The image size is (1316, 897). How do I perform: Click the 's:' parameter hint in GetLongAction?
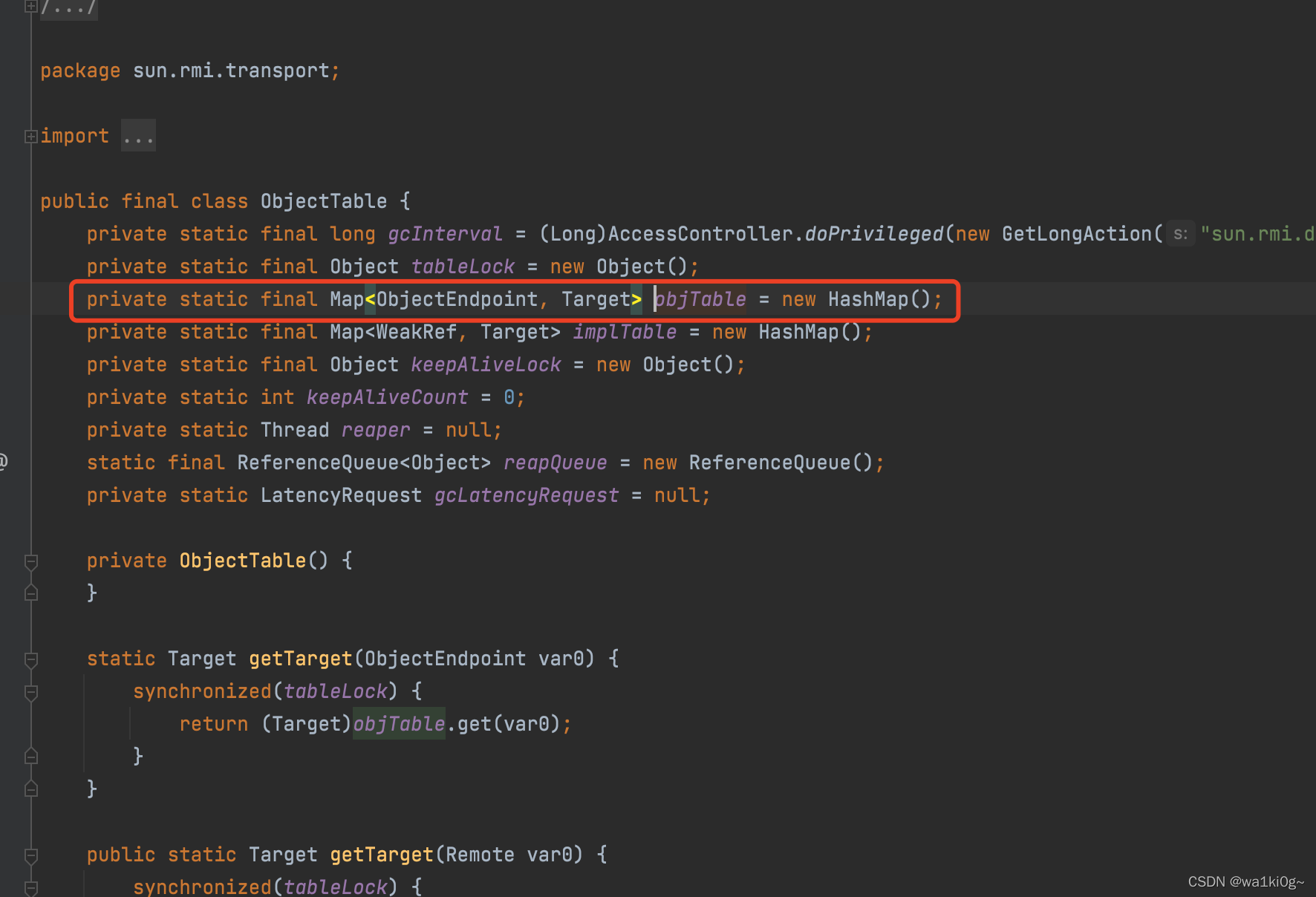click(1180, 234)
